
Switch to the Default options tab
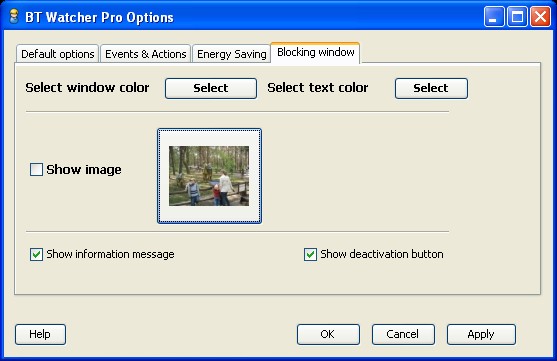[x=58, y=54]
